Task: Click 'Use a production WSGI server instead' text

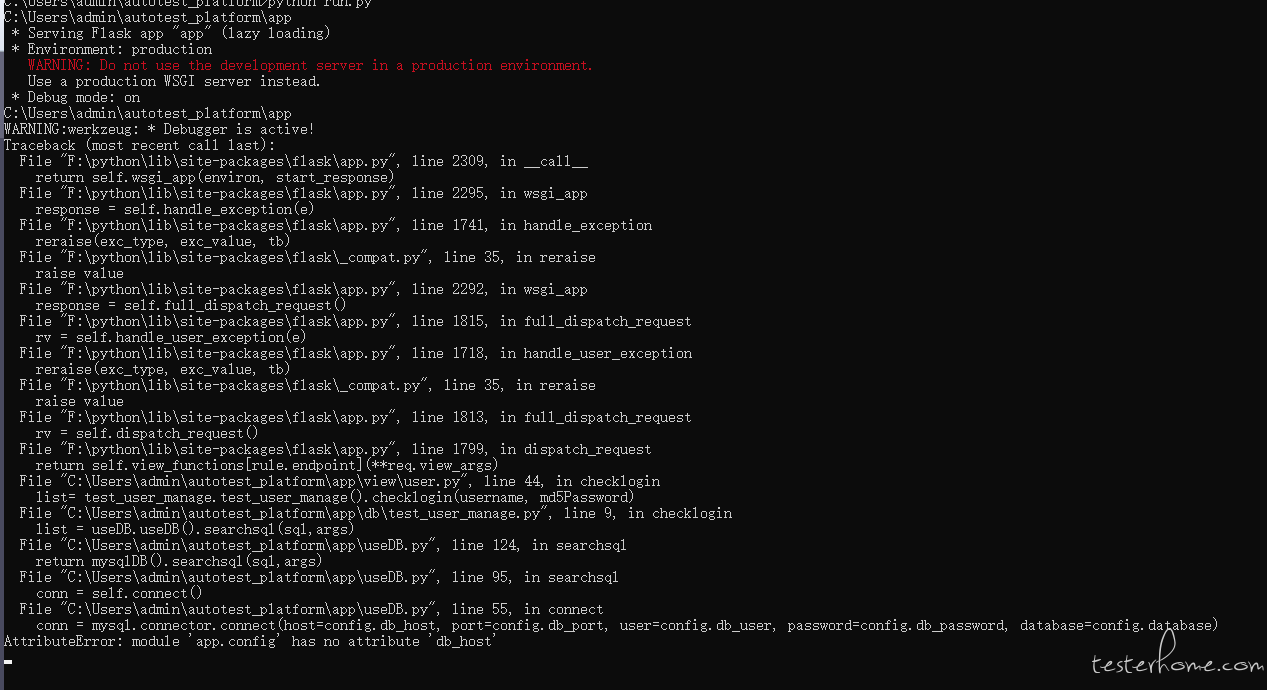Action: tap(174, 81)
